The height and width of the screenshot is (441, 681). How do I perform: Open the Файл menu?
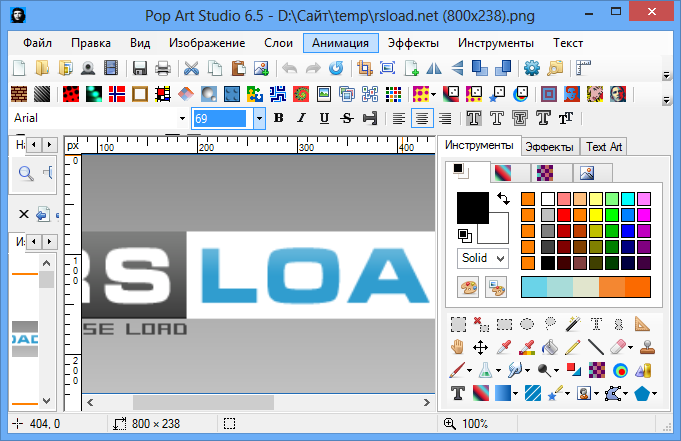point(37,43)
